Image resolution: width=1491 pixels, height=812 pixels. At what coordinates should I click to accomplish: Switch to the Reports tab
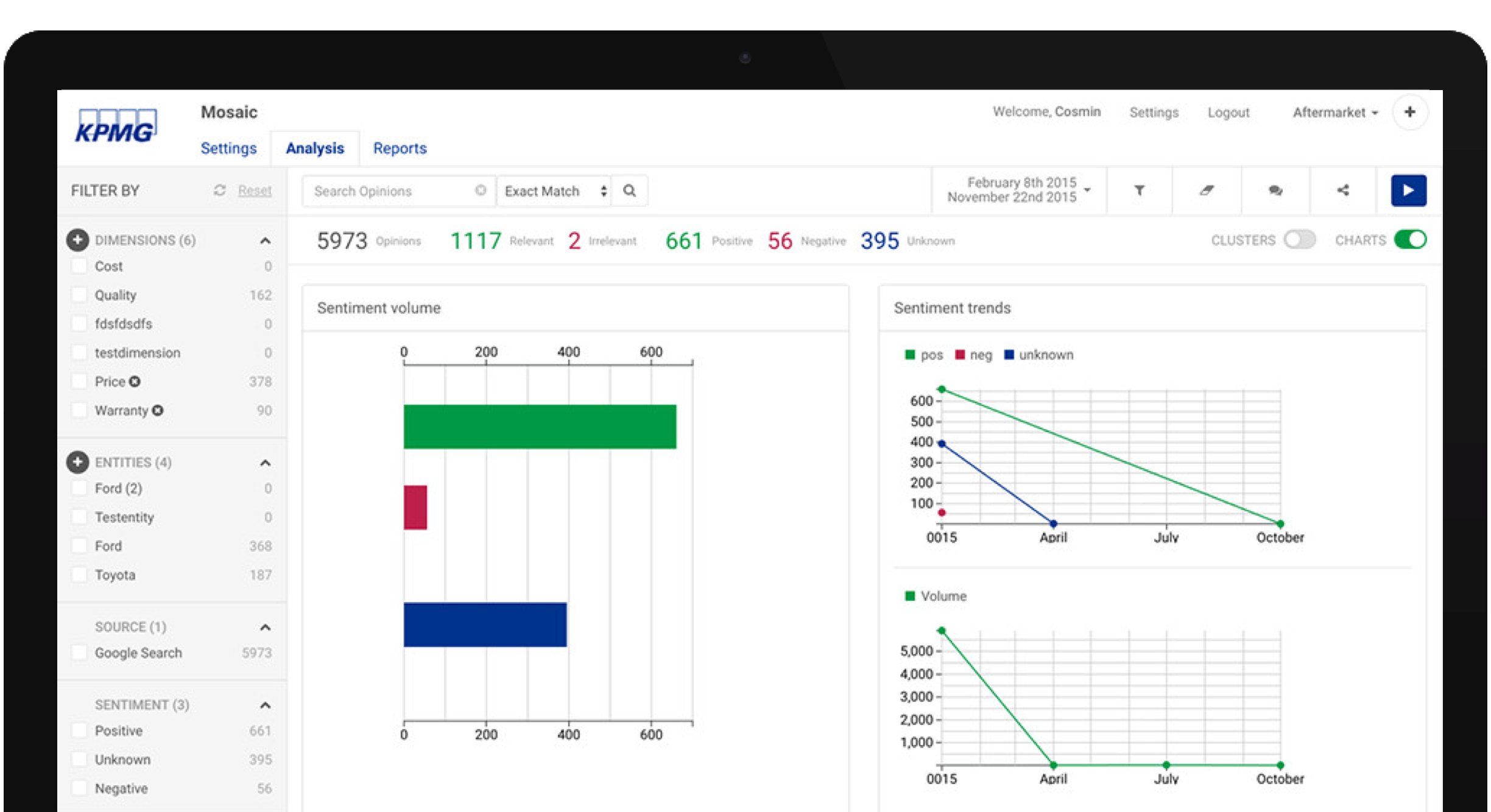pyautogui.click(x=400, y=148)
